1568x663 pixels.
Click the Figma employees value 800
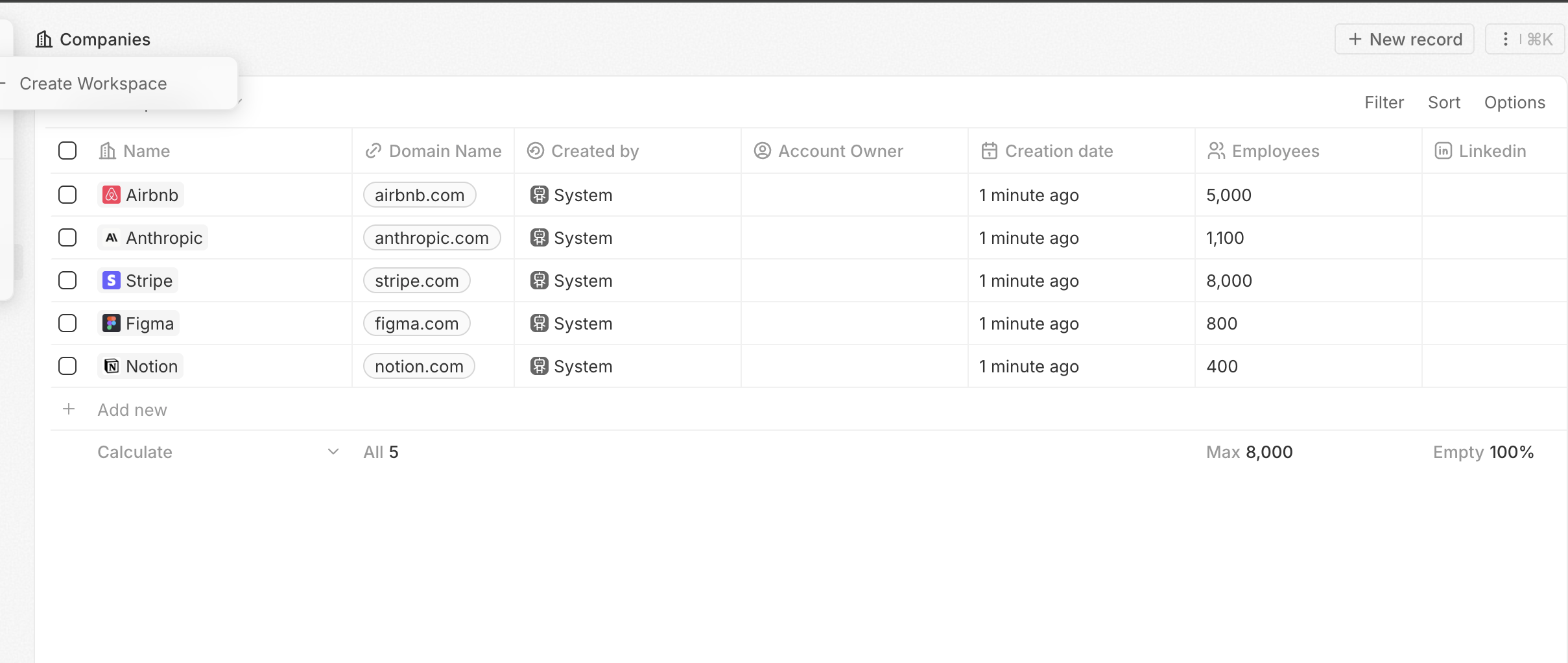coord(1222,323)
